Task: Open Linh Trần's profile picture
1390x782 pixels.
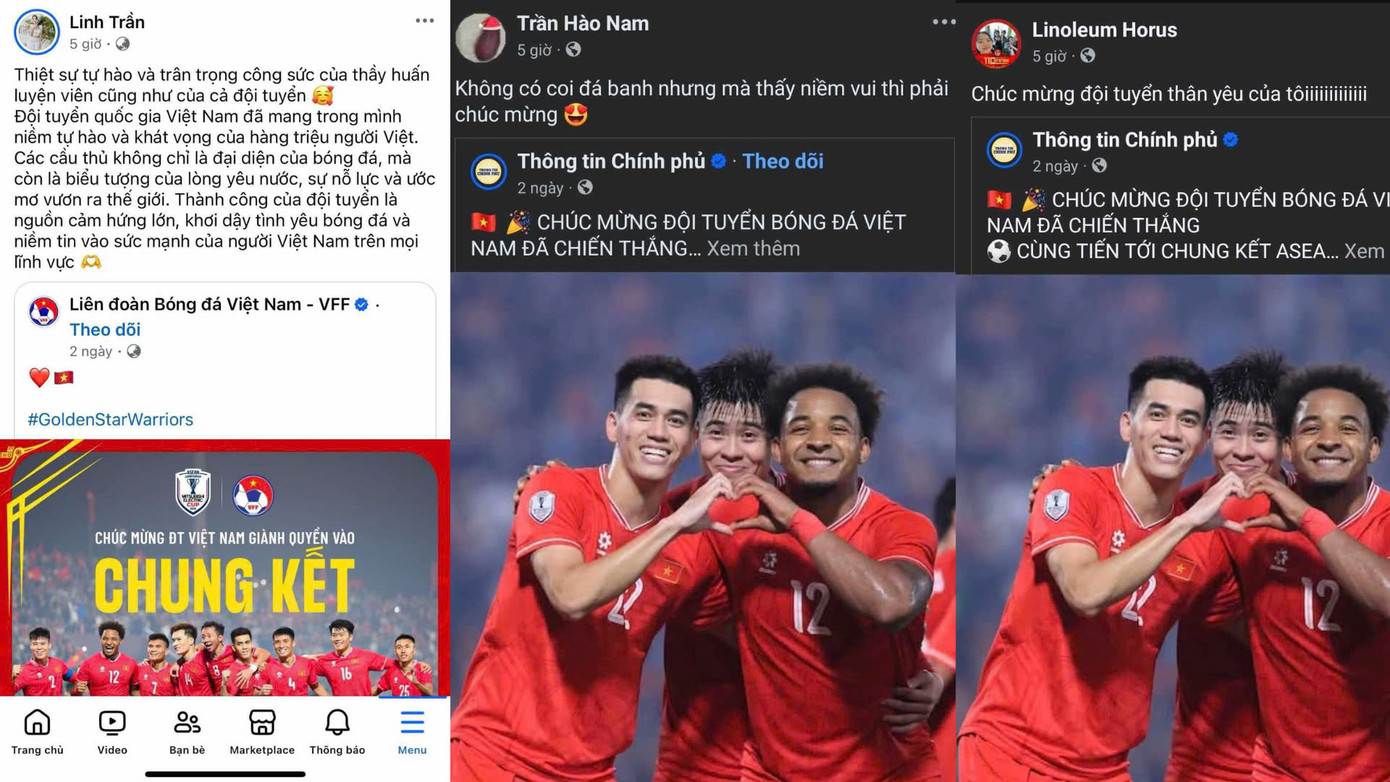Action: (37, 32)
